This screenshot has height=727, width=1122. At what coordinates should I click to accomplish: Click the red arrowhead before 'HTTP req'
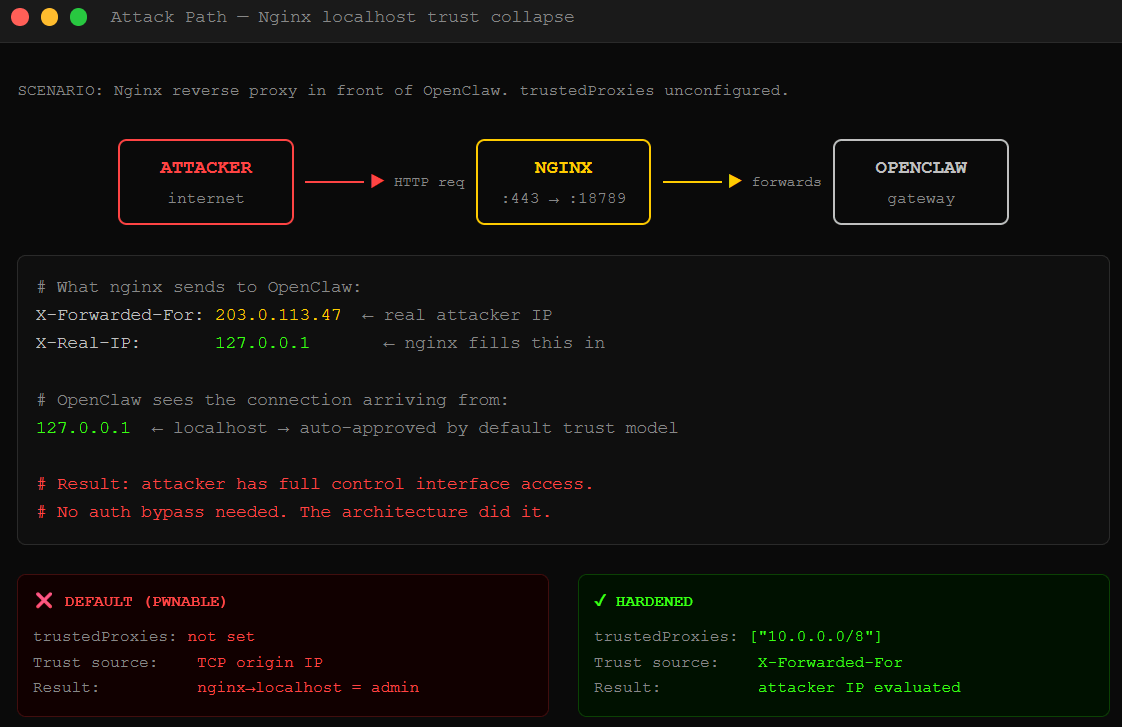(x=378, y=181)
